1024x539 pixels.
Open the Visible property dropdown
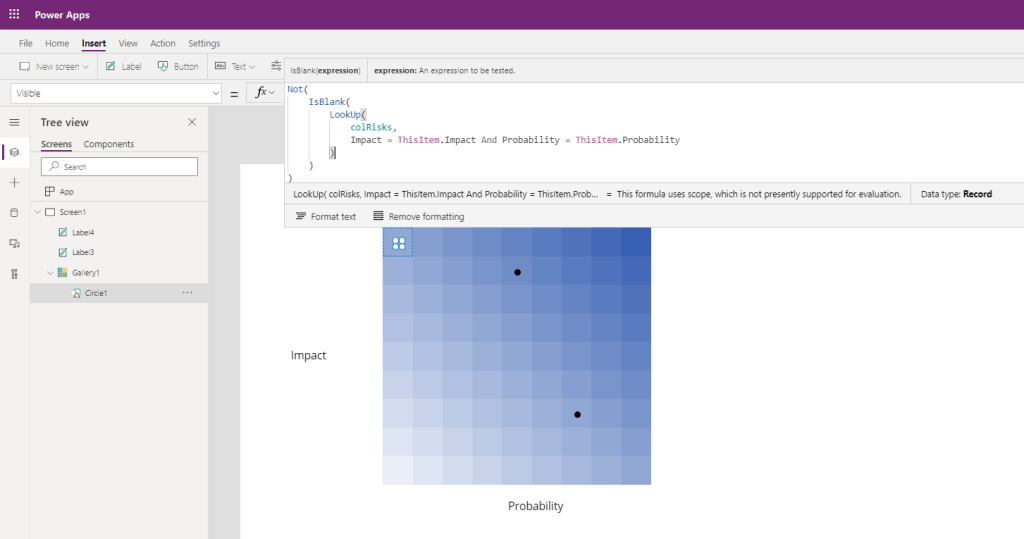[216, 93]
